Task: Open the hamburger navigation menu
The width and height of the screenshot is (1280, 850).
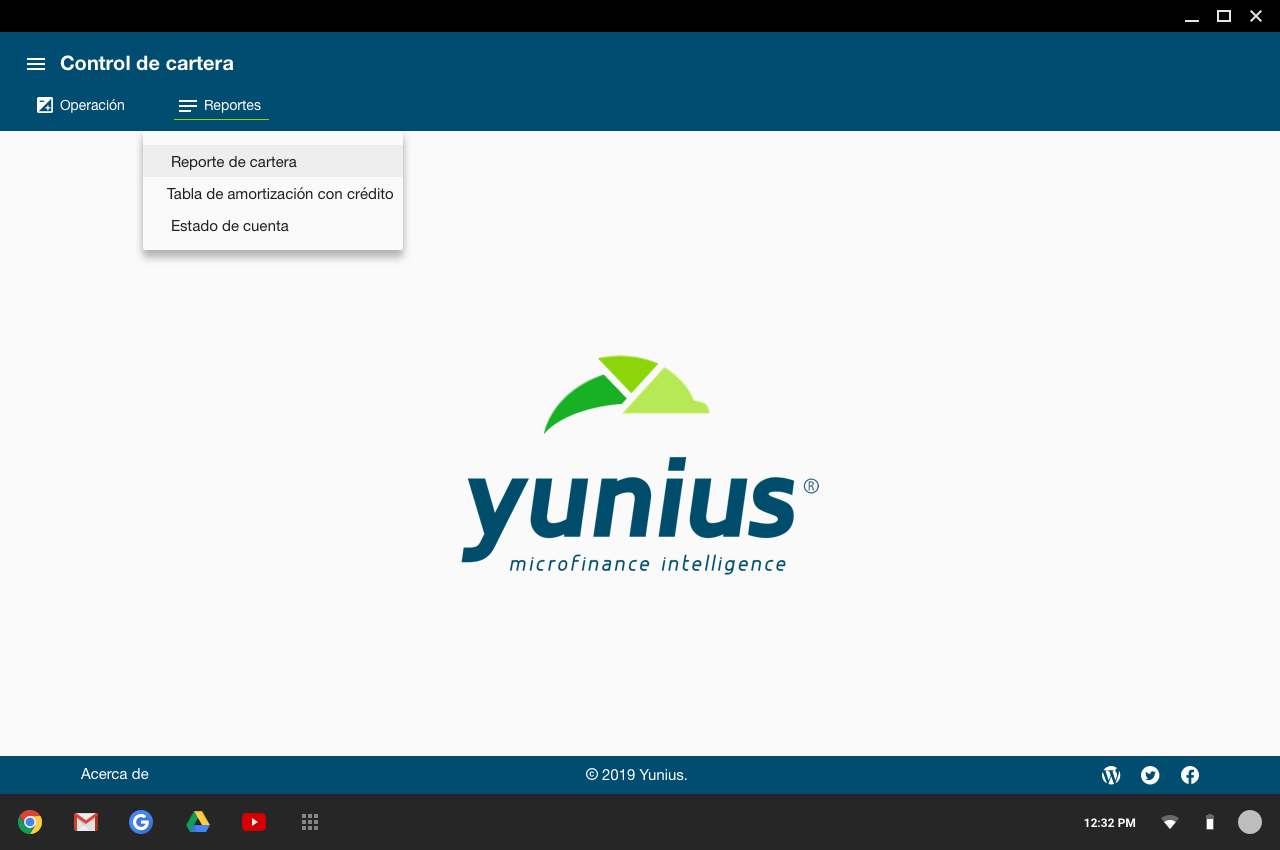Action: [x=36, y=64]
